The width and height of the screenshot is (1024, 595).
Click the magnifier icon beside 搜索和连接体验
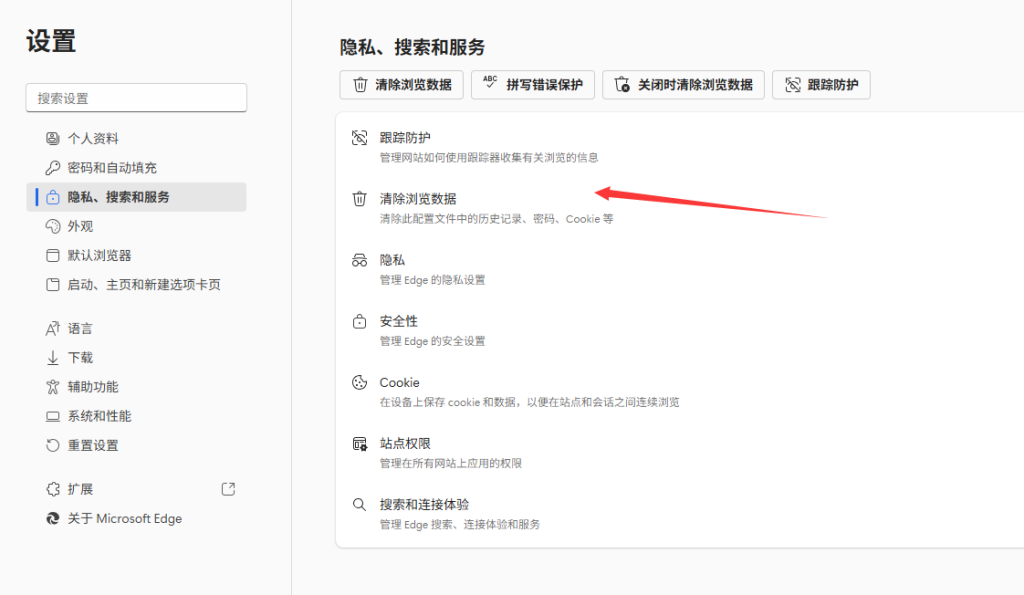[x=359, y=505]
